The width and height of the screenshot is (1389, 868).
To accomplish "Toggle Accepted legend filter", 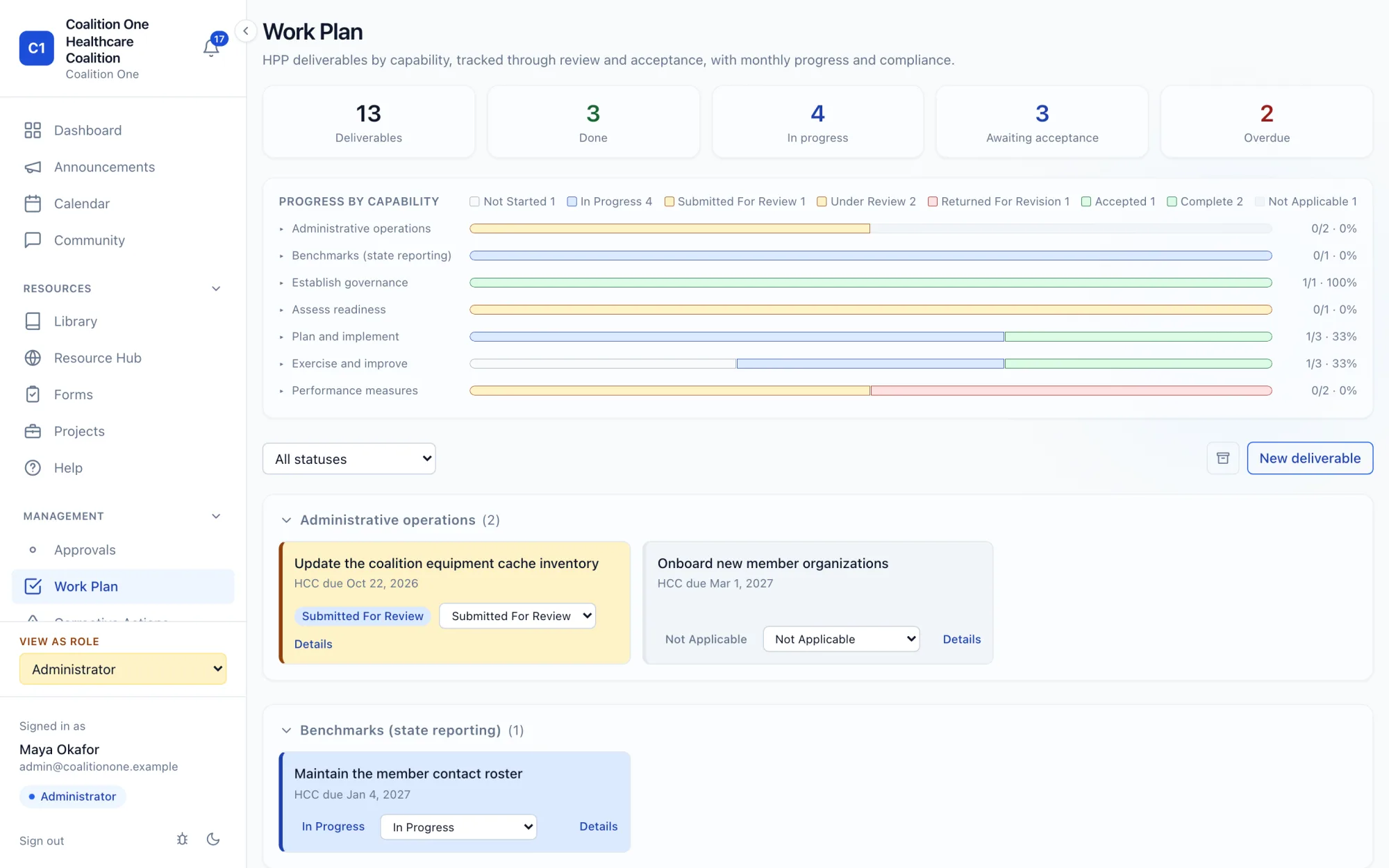I will coord(1118,201).
